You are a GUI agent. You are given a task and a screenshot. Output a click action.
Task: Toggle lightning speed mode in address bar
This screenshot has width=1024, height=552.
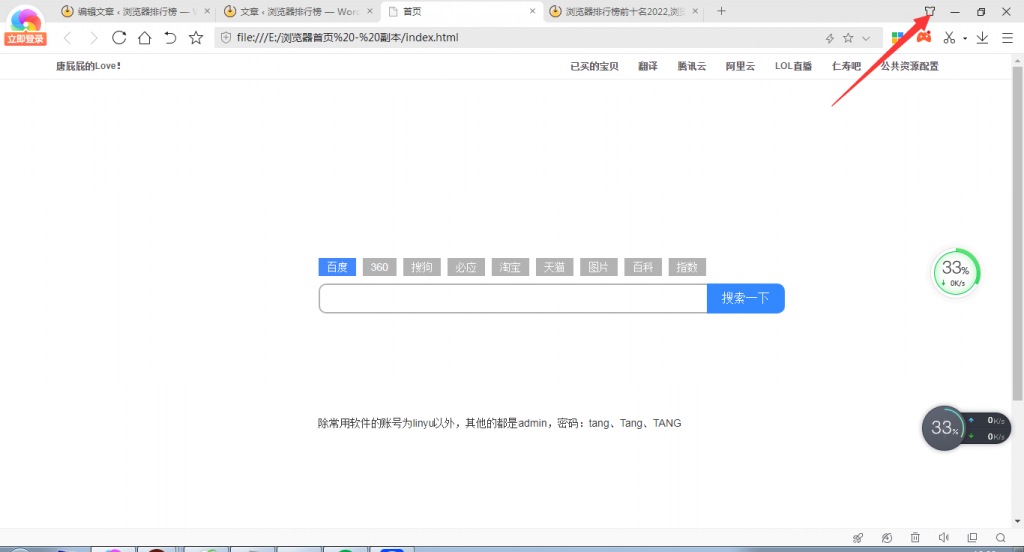(x=829, y=39)
